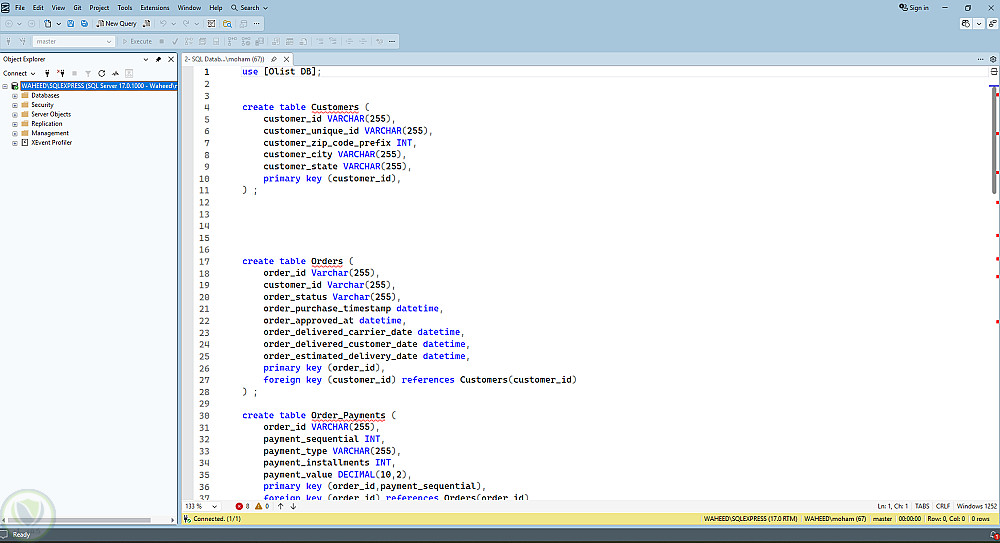Refresh the Object Explorer tree
This screenshot has height=543, width=1000.
pos(101,73)
